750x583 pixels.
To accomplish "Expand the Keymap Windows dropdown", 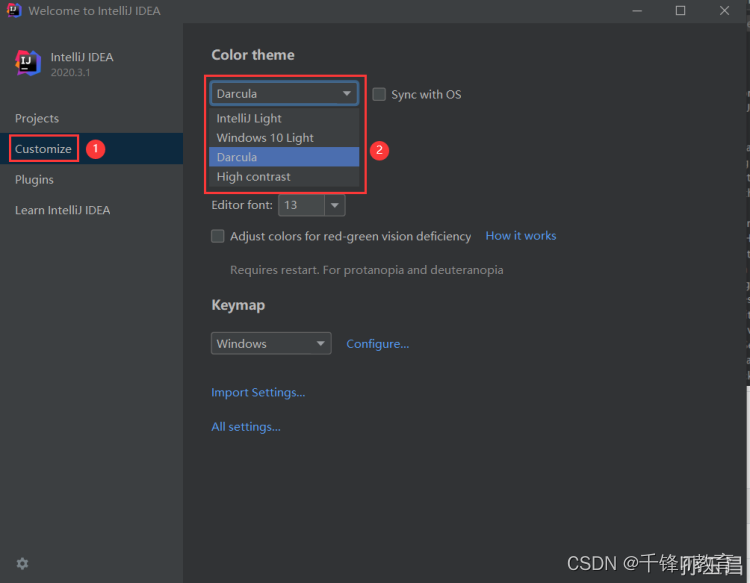I will (271, 343).
